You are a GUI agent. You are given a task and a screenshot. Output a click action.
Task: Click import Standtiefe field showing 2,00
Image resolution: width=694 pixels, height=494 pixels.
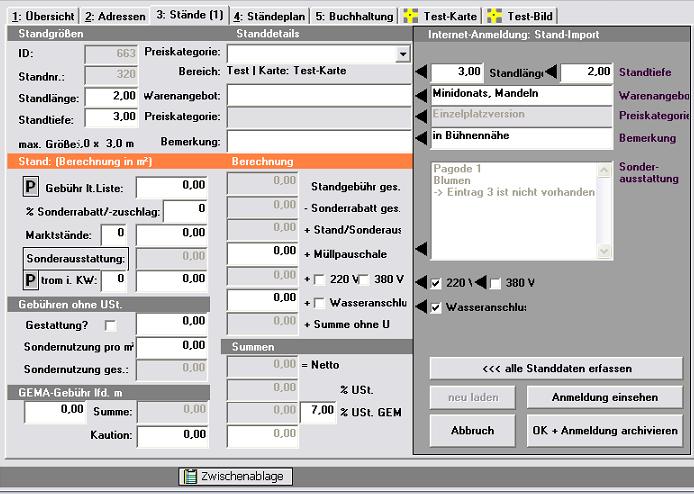point(586,73)
